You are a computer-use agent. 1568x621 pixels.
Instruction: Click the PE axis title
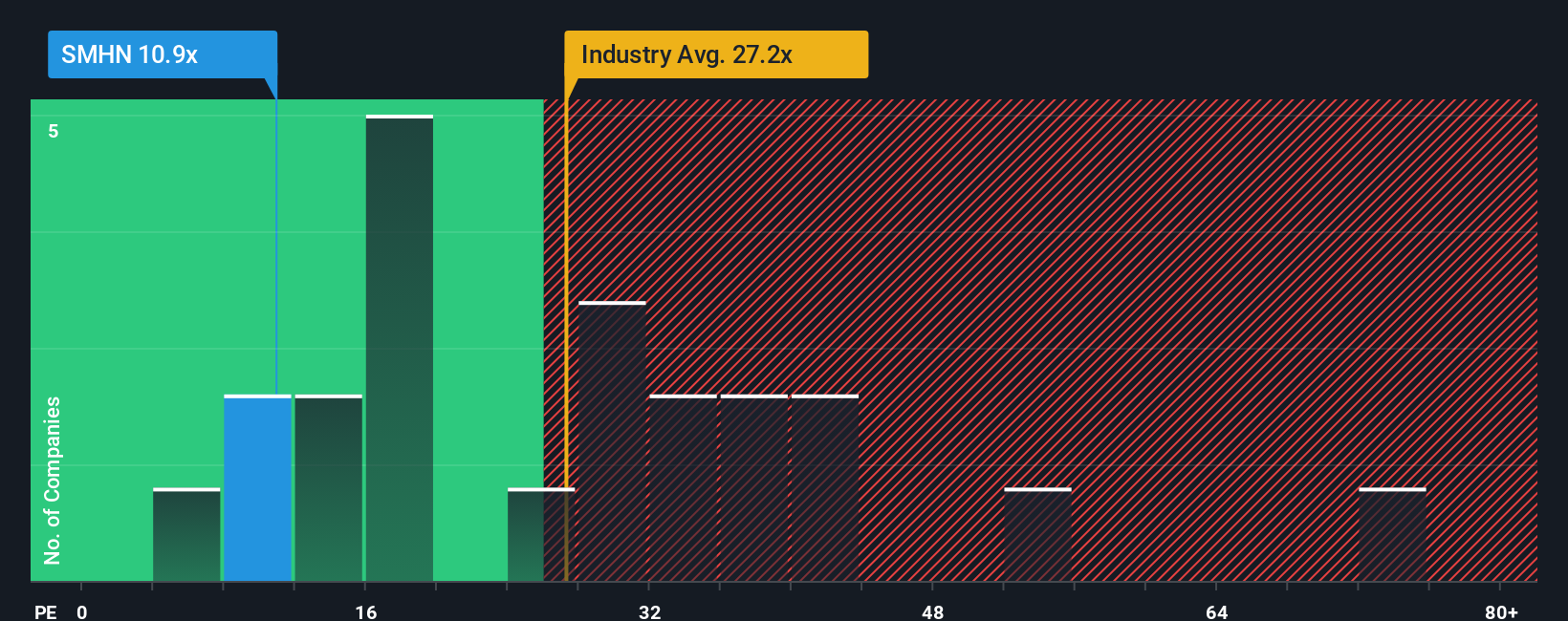[x=45, y=611]
